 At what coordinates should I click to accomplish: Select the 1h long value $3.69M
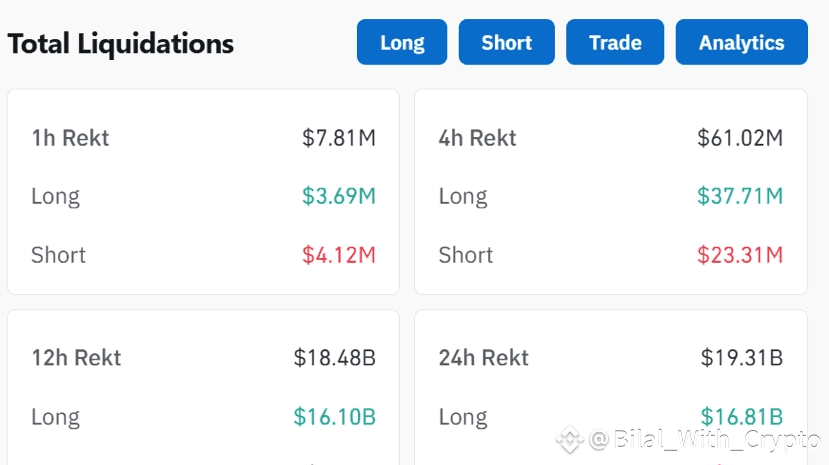(339, 196)
